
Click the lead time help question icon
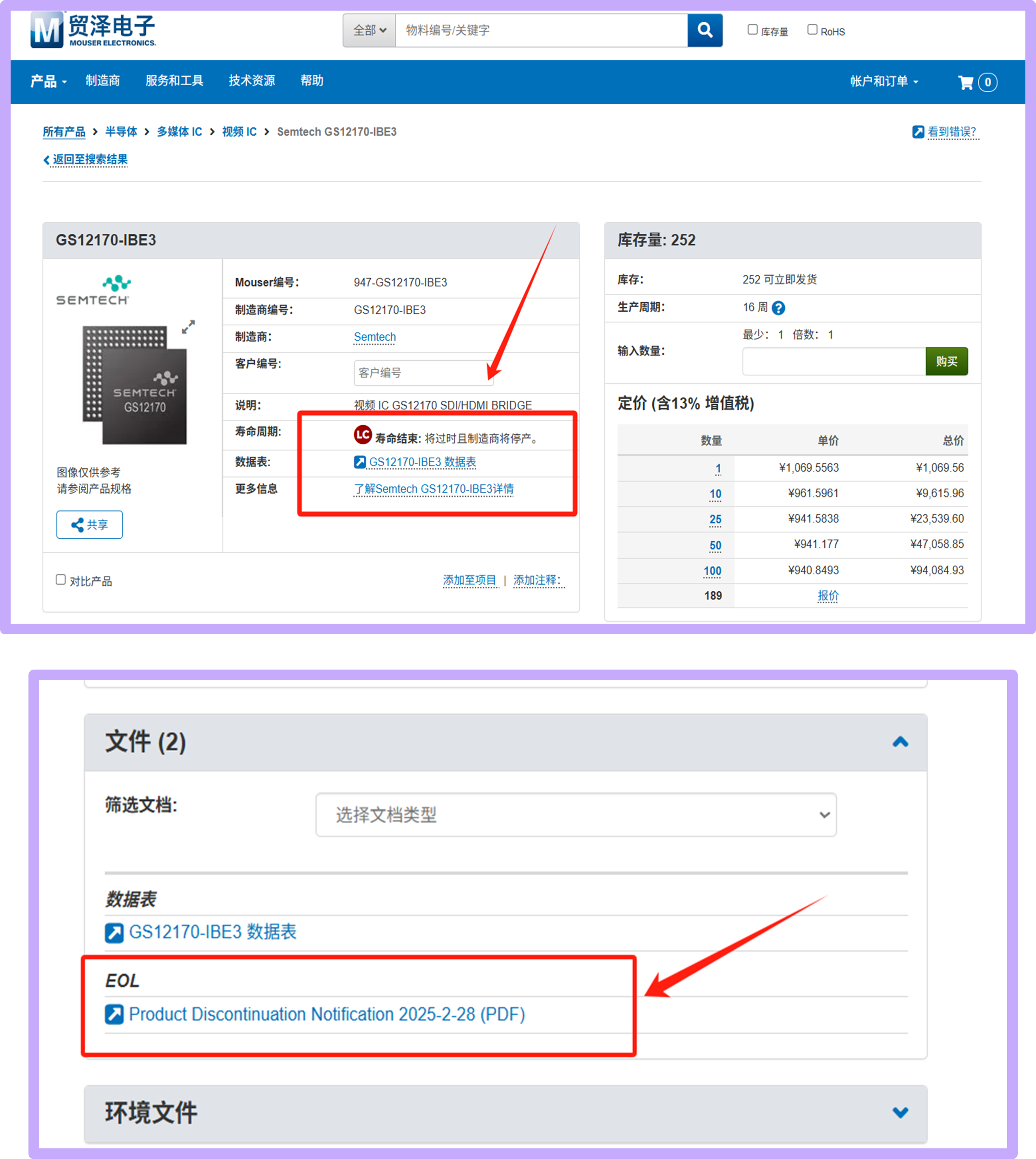point(778,308)
